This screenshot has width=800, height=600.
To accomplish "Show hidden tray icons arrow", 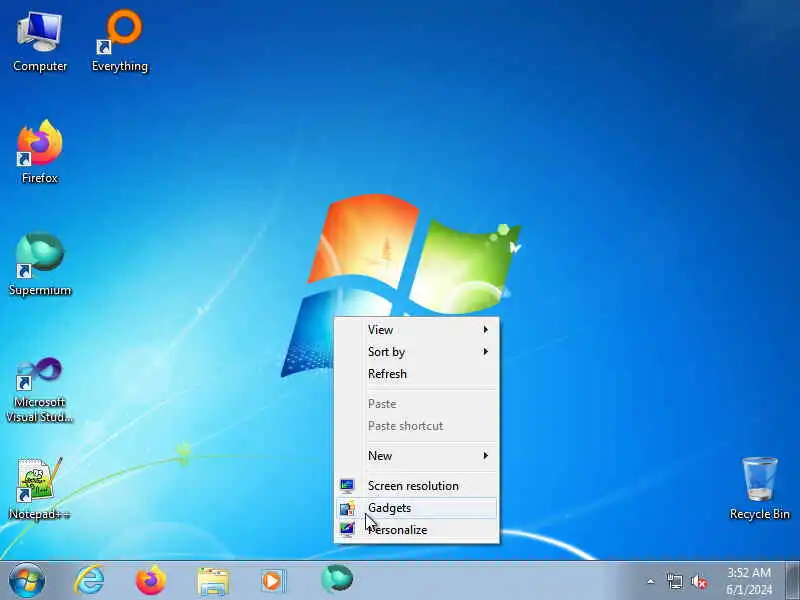I will (651, 581).
